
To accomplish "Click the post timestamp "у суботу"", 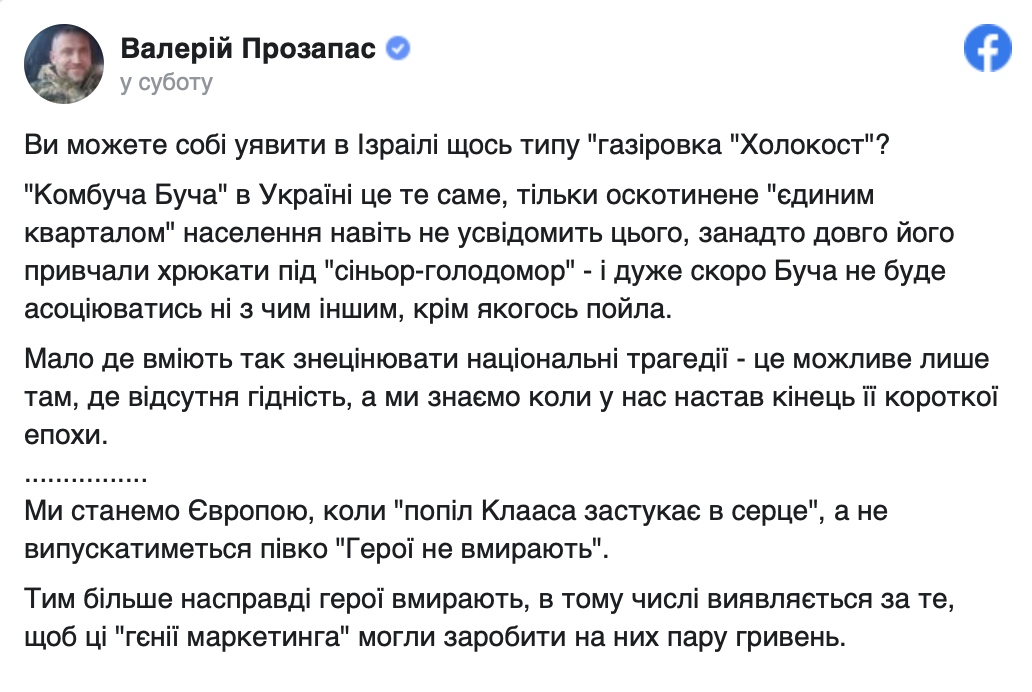I will click(166, 82).
